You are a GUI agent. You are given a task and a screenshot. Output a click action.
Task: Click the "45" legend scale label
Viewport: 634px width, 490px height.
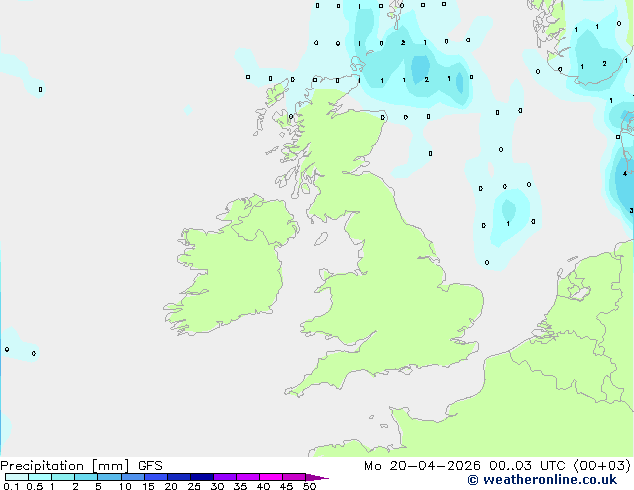(x=286, y=486)
